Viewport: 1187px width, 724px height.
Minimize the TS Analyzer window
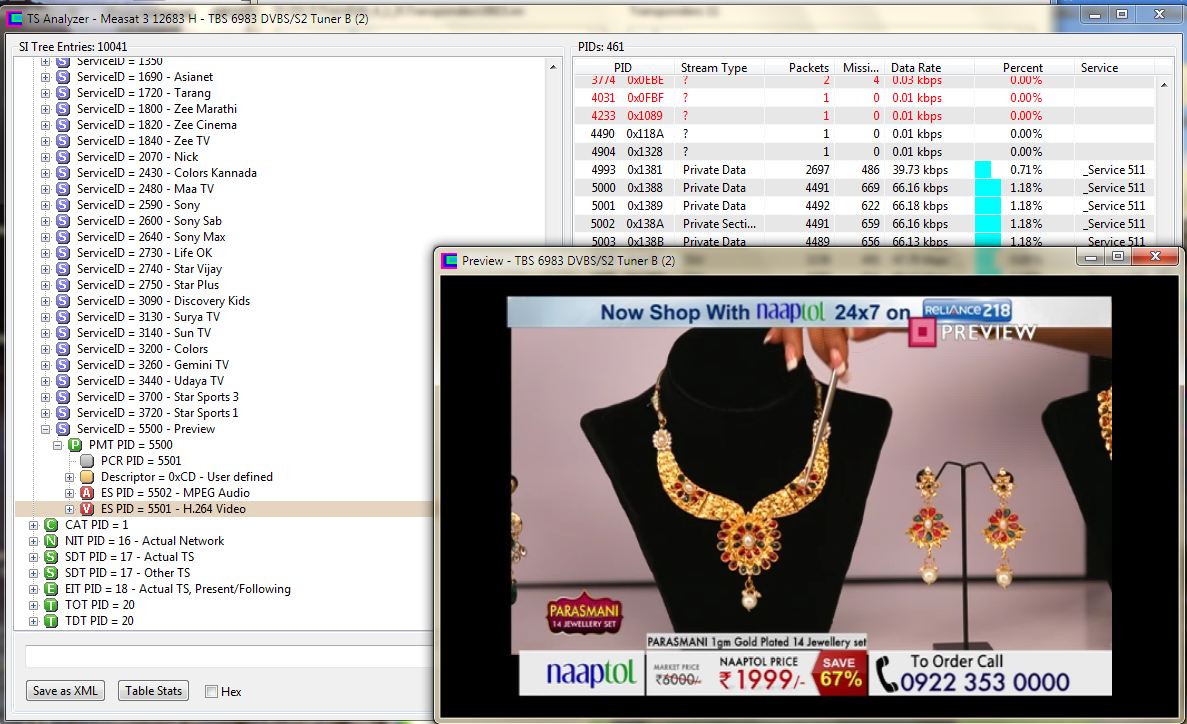(x=1095, y=14)
